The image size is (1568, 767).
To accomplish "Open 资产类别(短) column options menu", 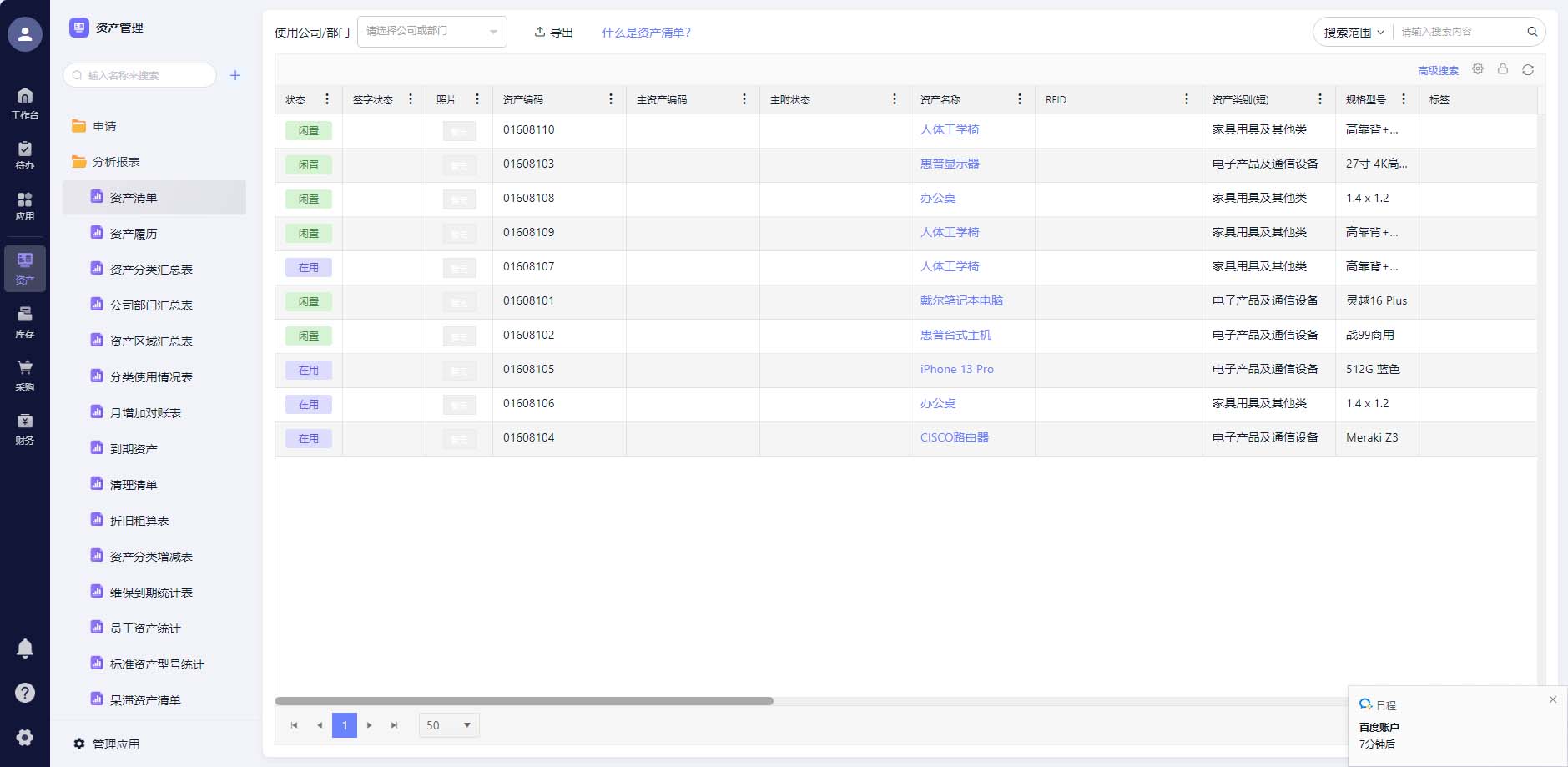I will (x=1320, y=99).
